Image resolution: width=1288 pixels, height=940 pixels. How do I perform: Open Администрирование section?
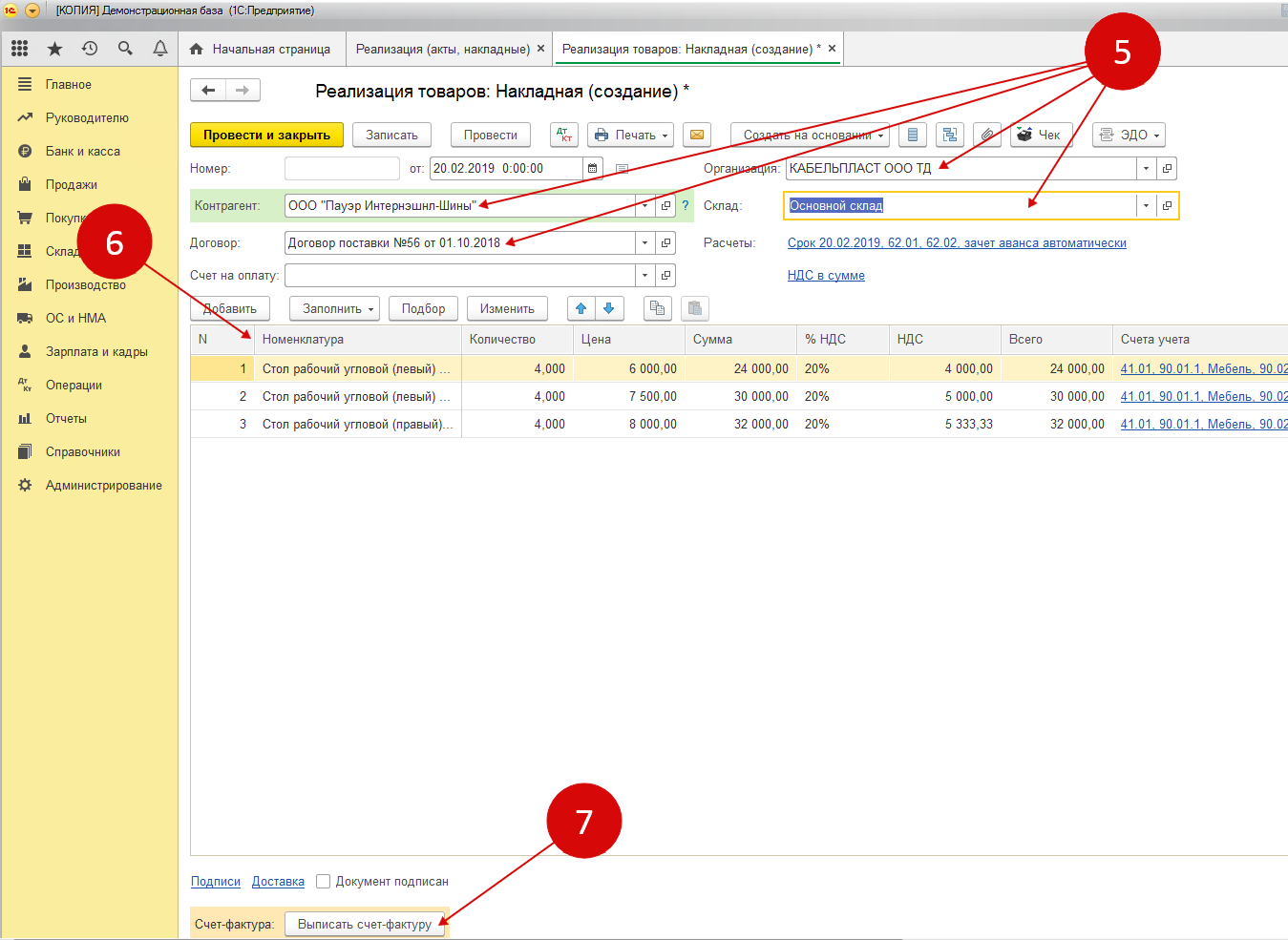[103, 485]
